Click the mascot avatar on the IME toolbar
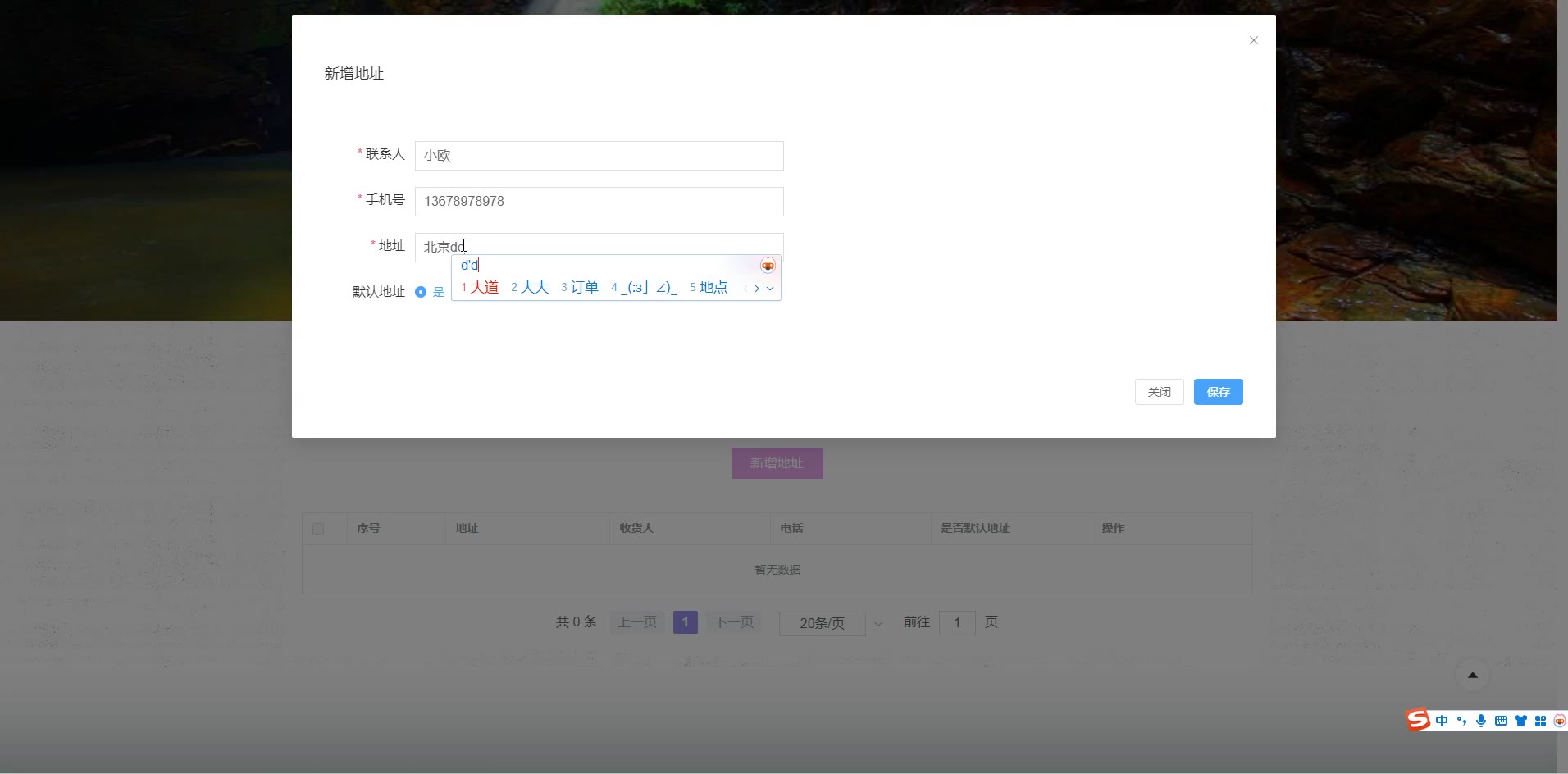 click(1560, 721)
